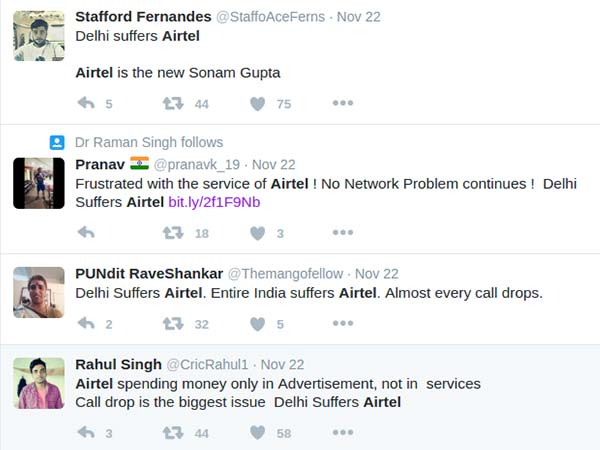The image size is (600, 450).
Task: Like the tweet with 75 likes
Action: click(x=257, y=104)
